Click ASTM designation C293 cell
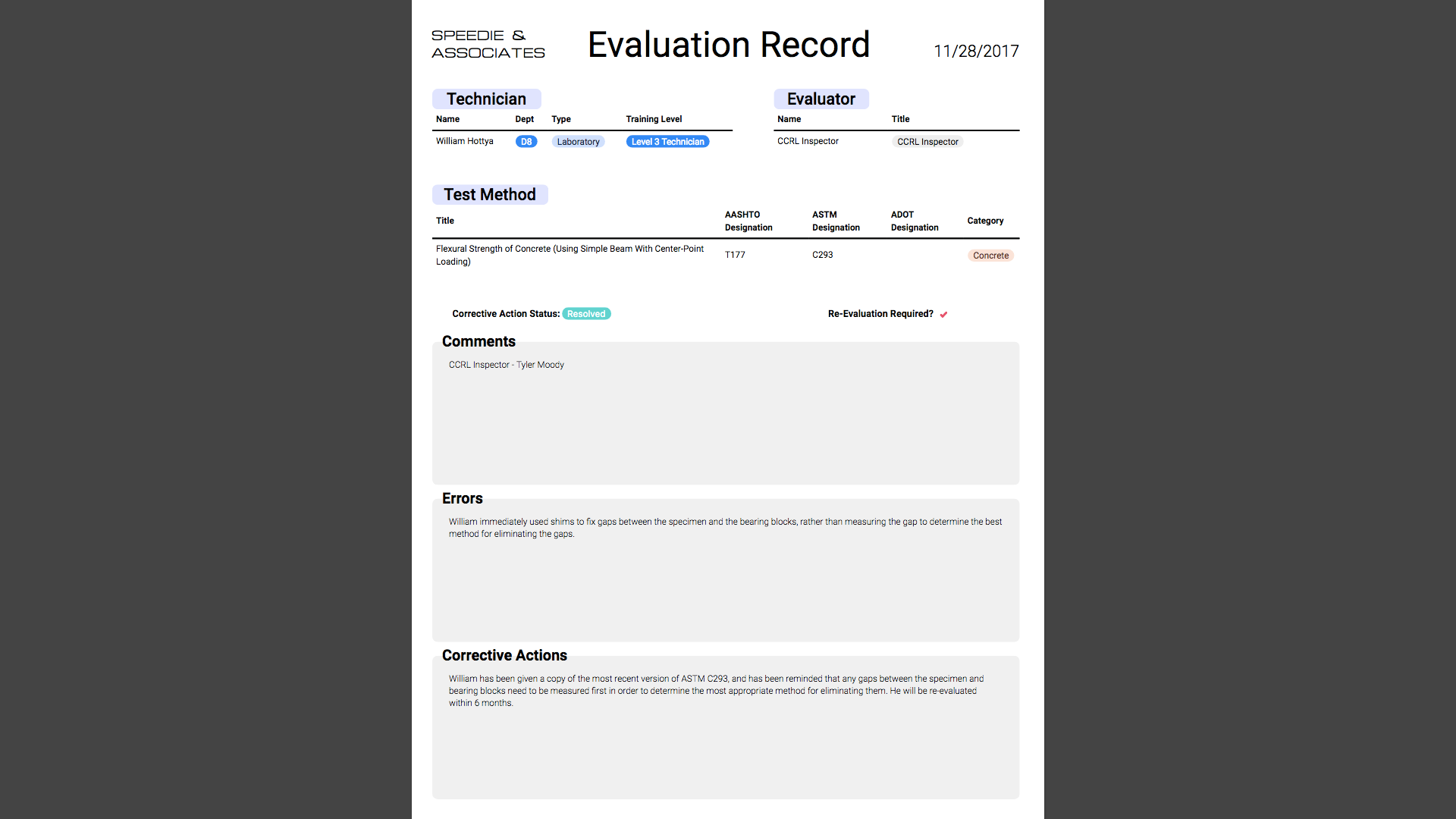The width and height of the screenshot is (1456, 819). point(822,255)
